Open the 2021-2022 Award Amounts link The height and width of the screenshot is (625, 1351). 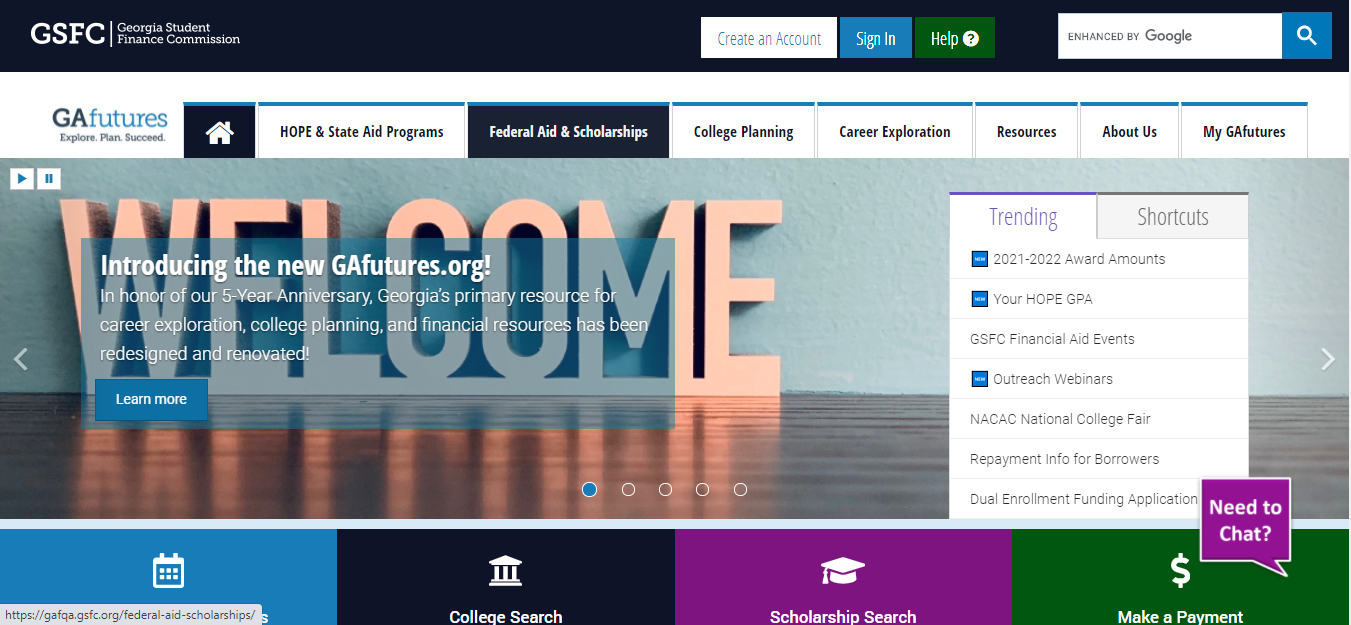pos(1079,259)
